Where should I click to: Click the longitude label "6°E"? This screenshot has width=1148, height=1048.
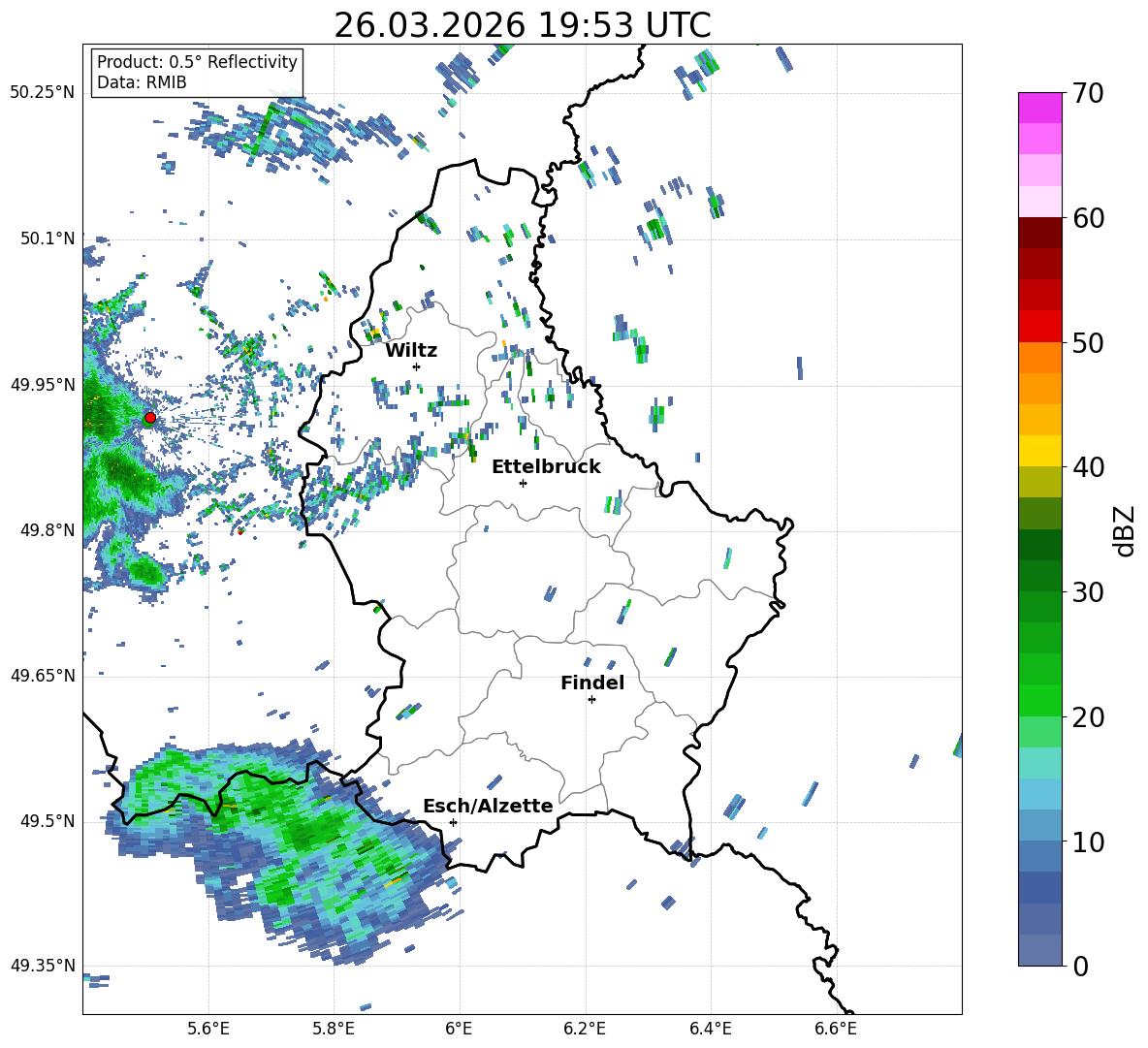(459, 1029)
